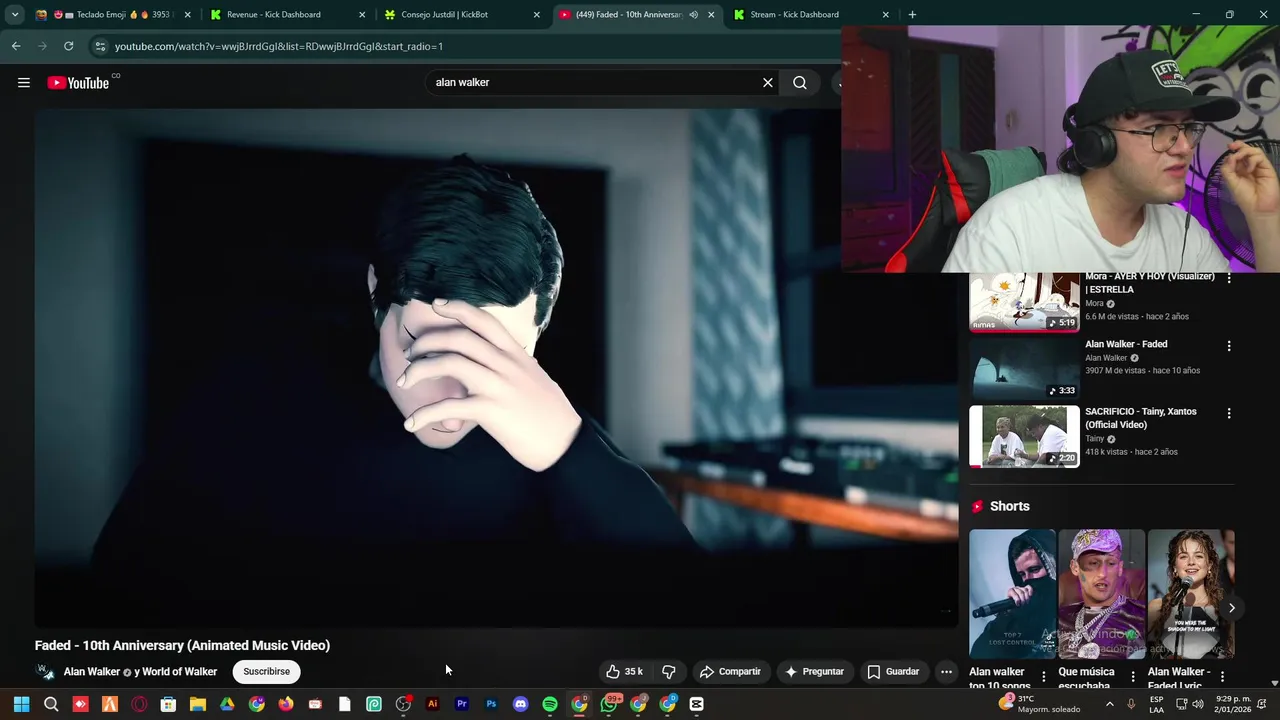Go to the YouTube home logo

pyautogui.click(x=78, y=83)
